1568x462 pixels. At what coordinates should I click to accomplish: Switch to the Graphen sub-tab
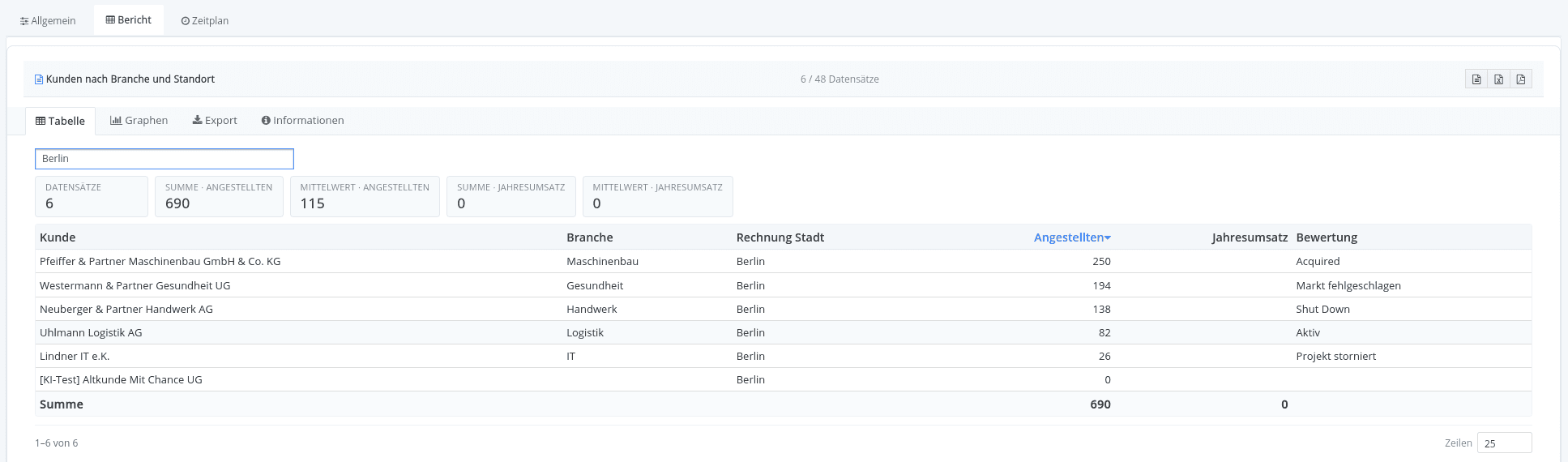(x=139, y=120)
